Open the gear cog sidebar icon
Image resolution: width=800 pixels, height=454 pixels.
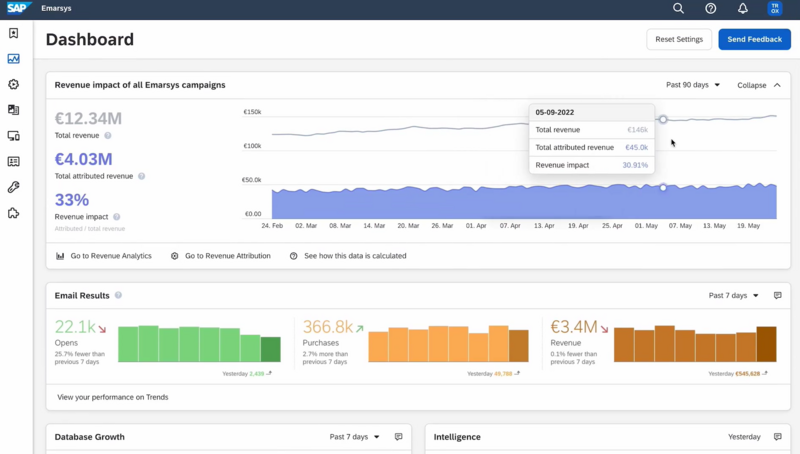[14, 84]
